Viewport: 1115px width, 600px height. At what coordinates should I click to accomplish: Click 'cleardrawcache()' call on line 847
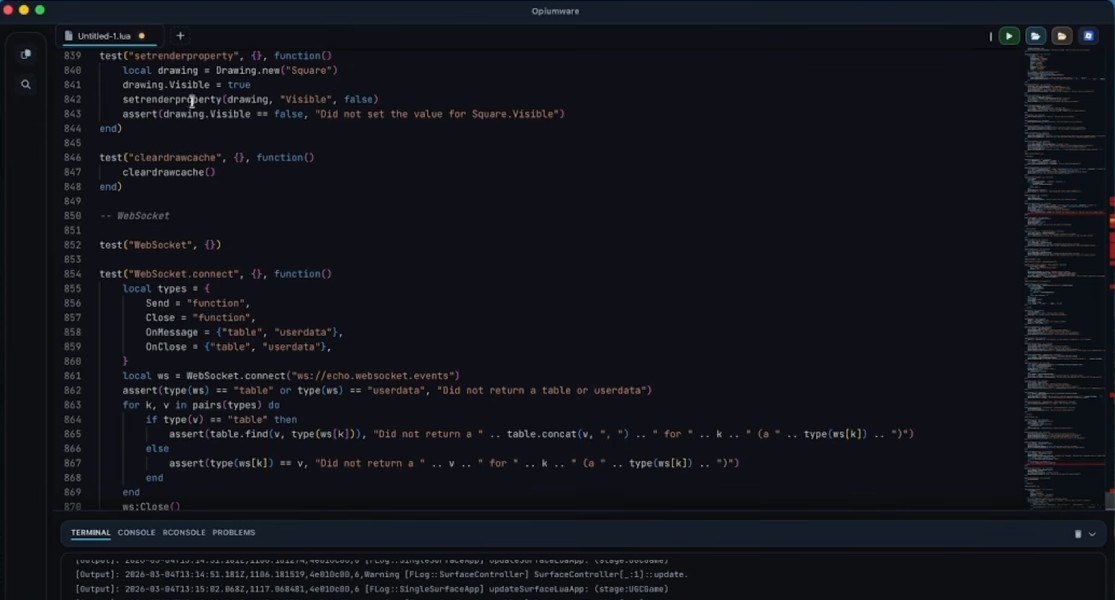tap(169, 172)
